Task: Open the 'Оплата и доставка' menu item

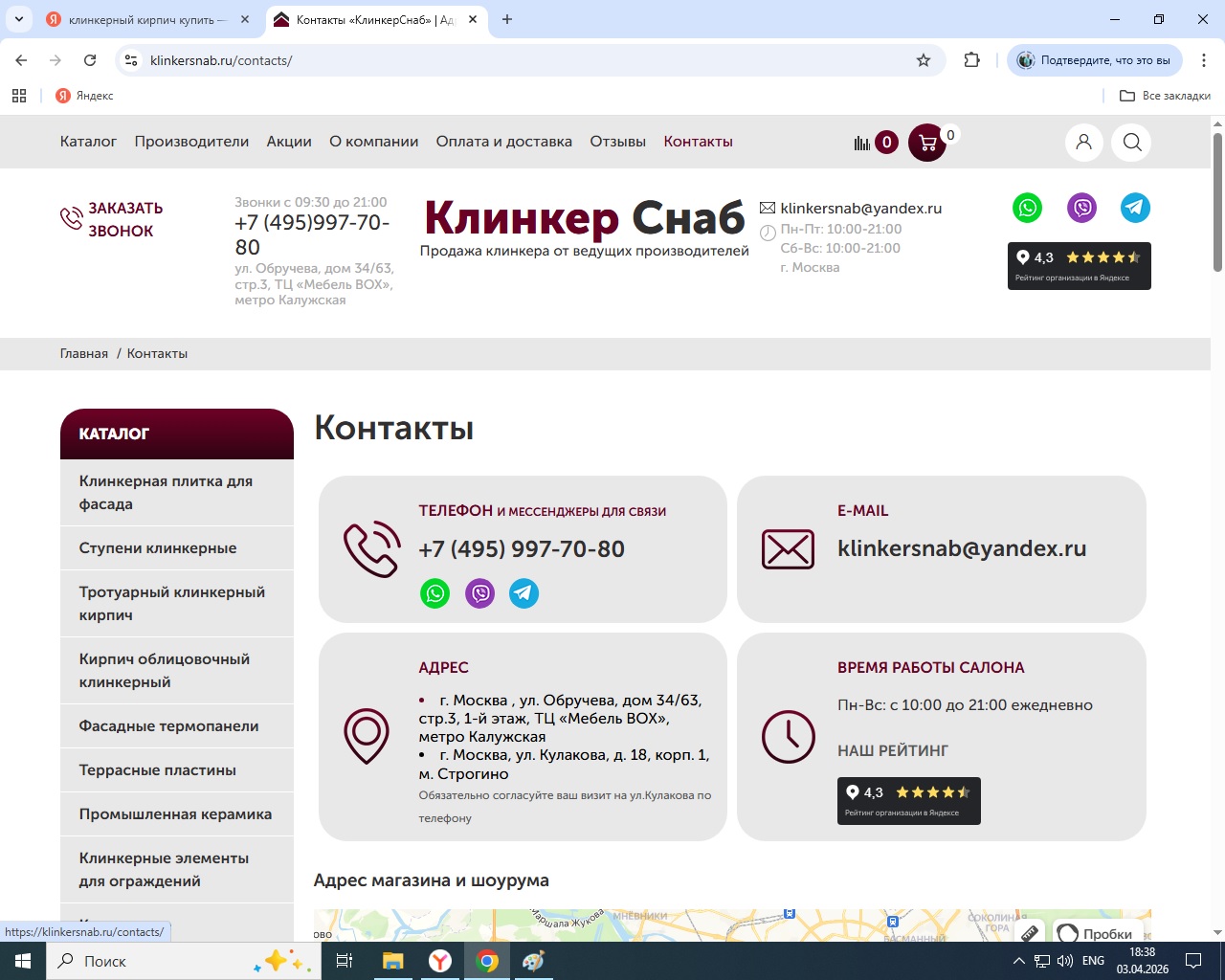Action: tap(504, 142)
